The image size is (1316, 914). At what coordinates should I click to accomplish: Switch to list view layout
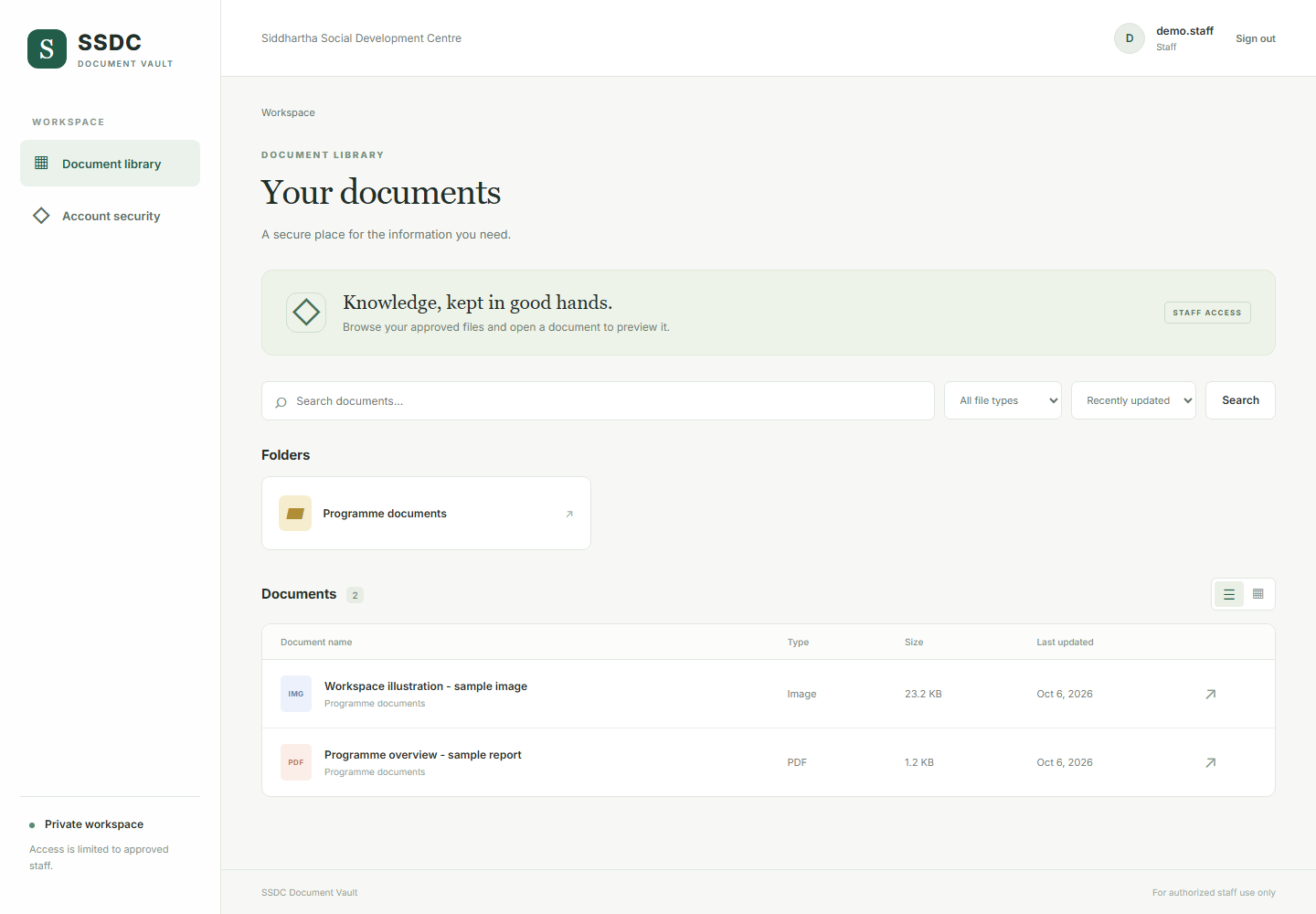click(x=1229, y=594)
